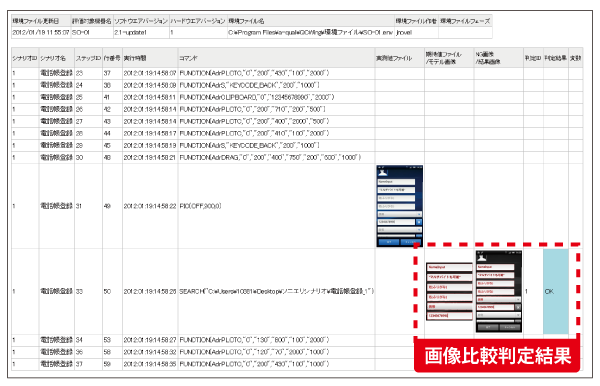Image resolution: width=600 pixels, height=386 pixels.
Task: Select the blue OK judgment result cell
Action: (556, 292)
